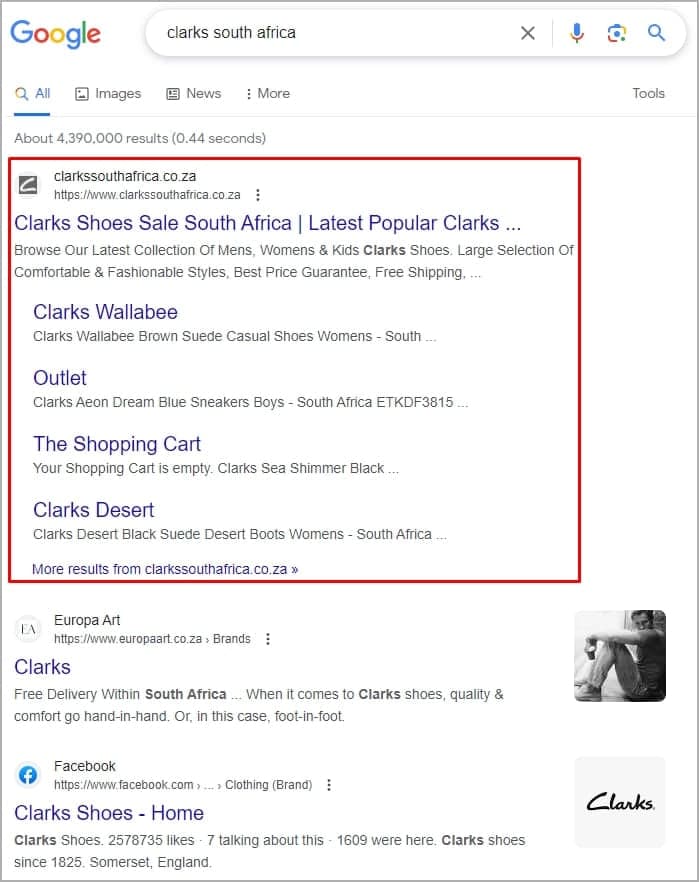699x882 pixels.
Task: Switch to the News tab
Action: coord(194,93)
